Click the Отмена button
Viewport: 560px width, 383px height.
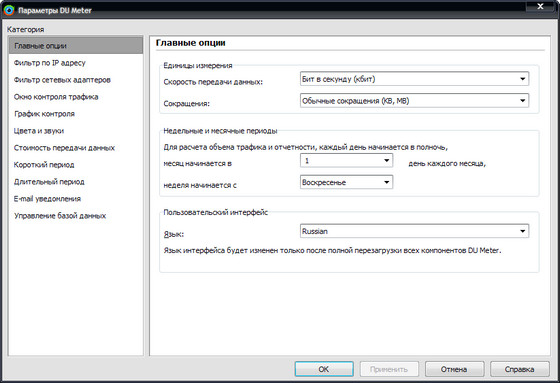(x=454, y=369)
